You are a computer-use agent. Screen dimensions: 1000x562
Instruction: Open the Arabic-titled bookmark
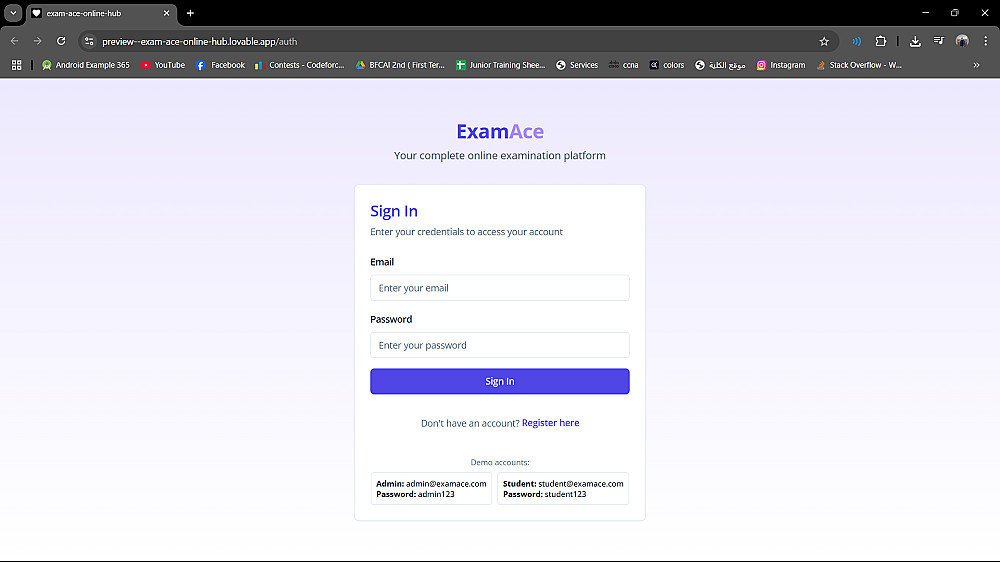point(720,65)
